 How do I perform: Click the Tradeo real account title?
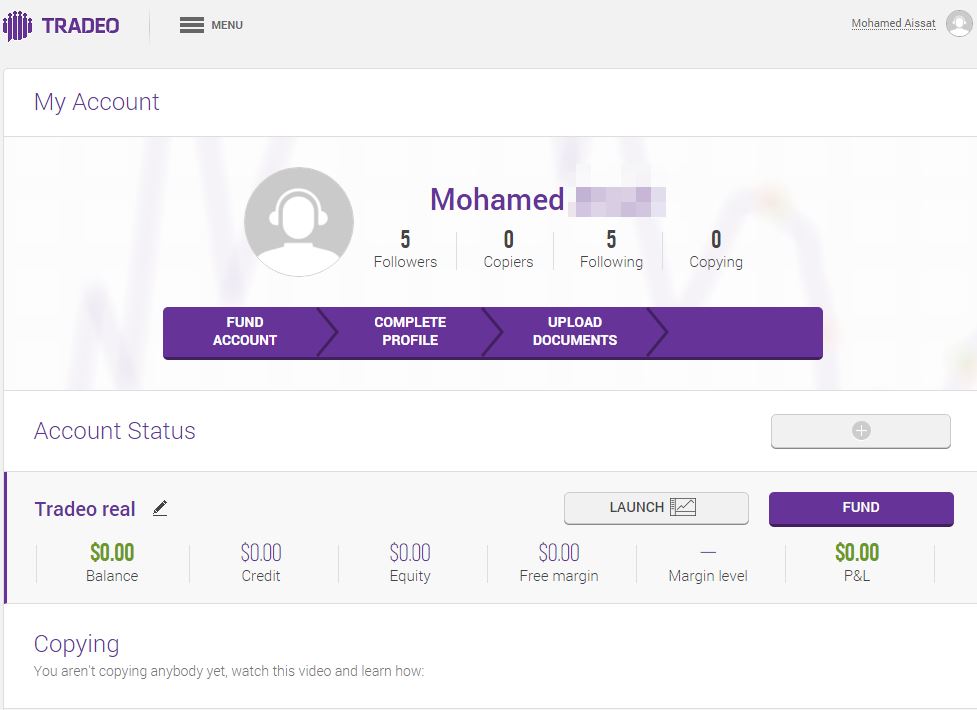coord(85,509)
